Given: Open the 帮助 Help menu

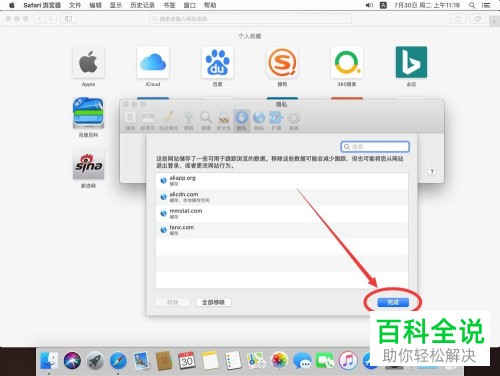Looking at the screenshot, I should [210, 5].
